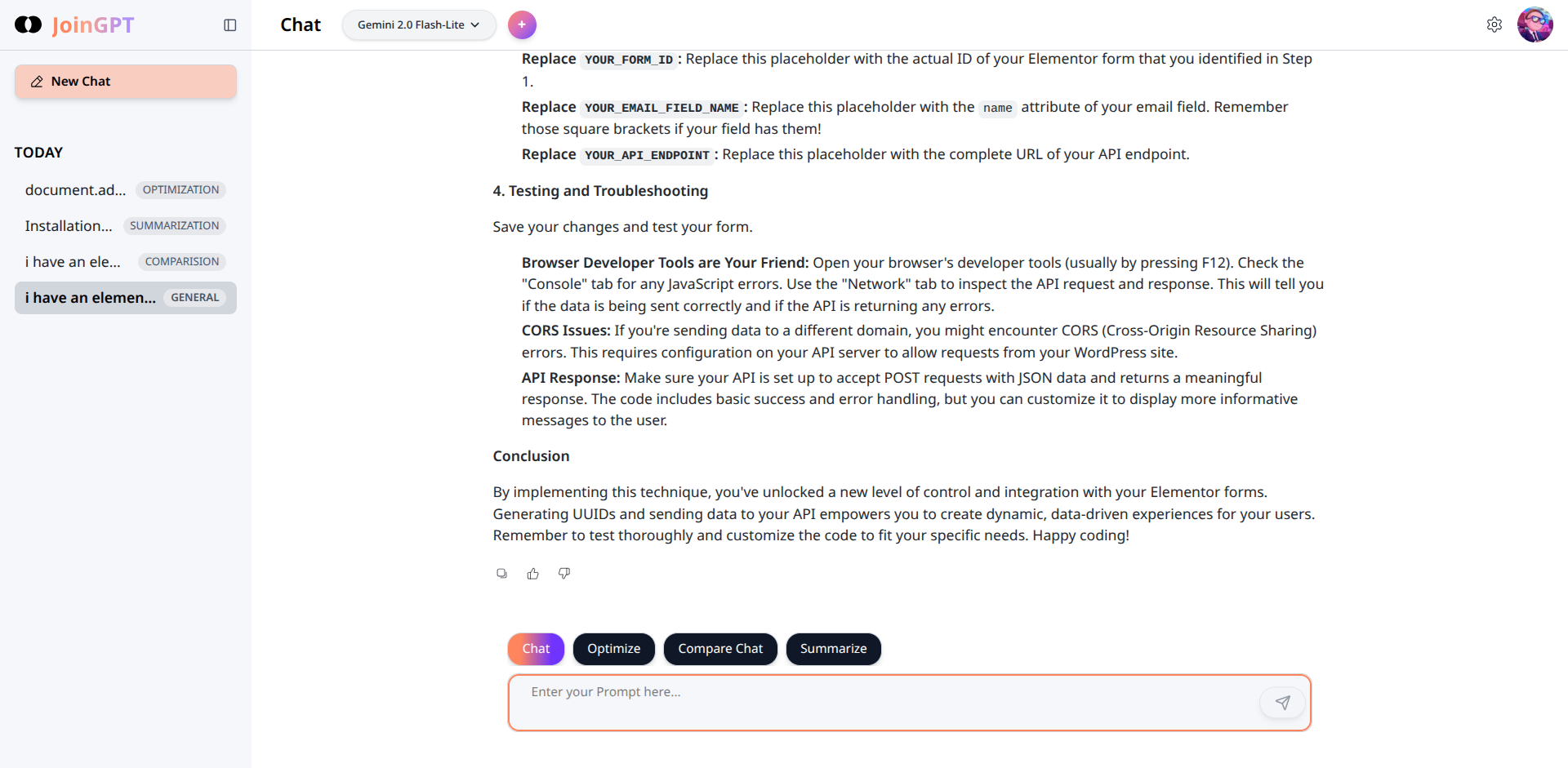The width and height of the screenshot is (1568, 768).
Task: Dislike the response with thumbs down
Action: [564, 574]
